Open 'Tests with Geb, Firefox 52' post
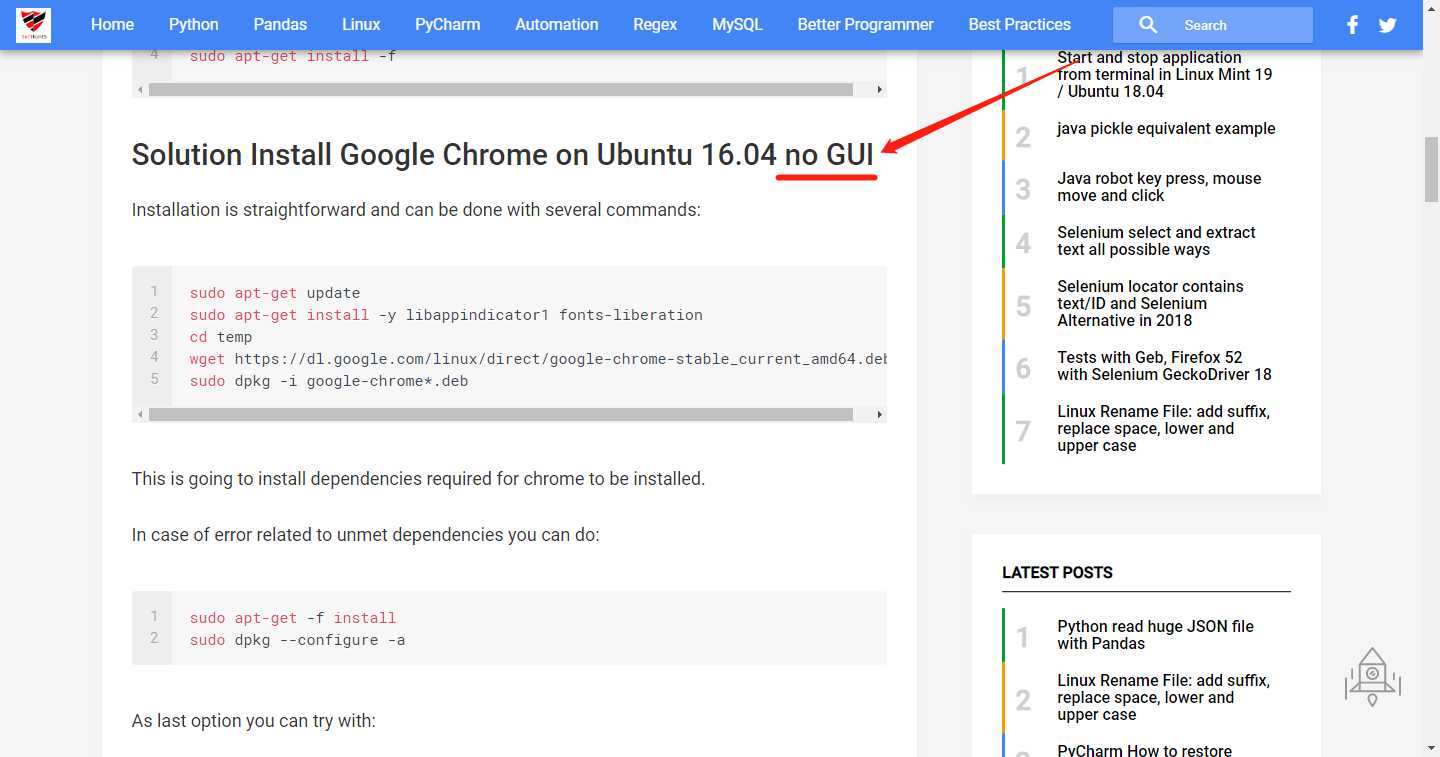The image size is (1440, 757). [1164, 366]
